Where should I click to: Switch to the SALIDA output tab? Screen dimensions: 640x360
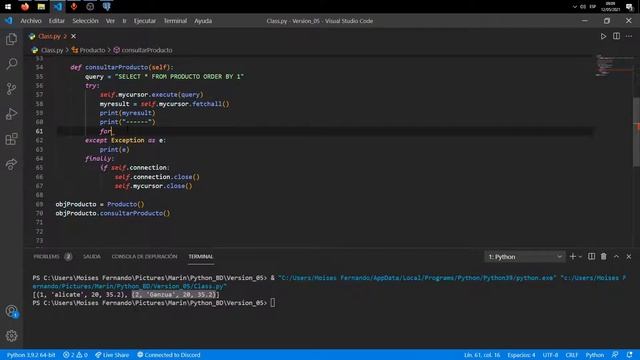[x=92, y=257]
